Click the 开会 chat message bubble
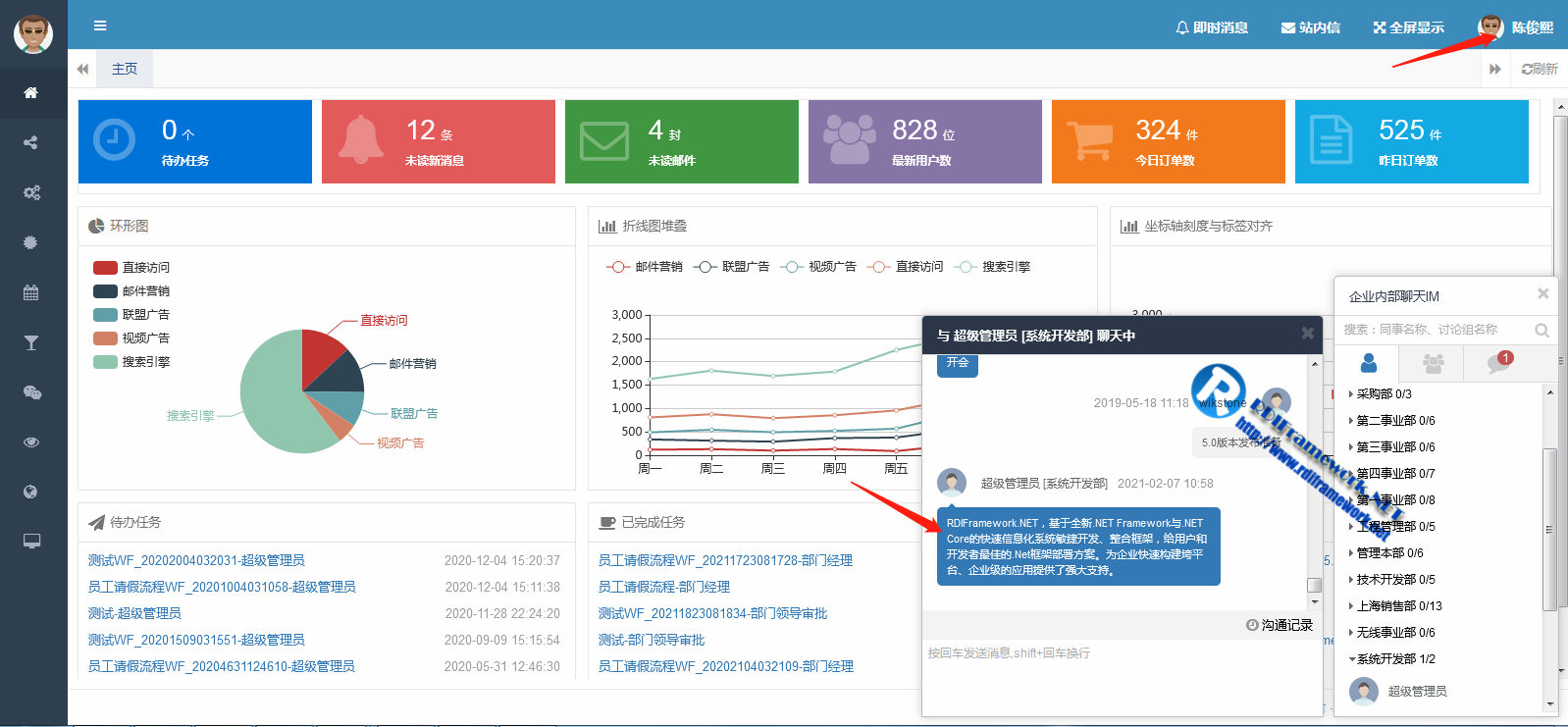 [958, 363]
